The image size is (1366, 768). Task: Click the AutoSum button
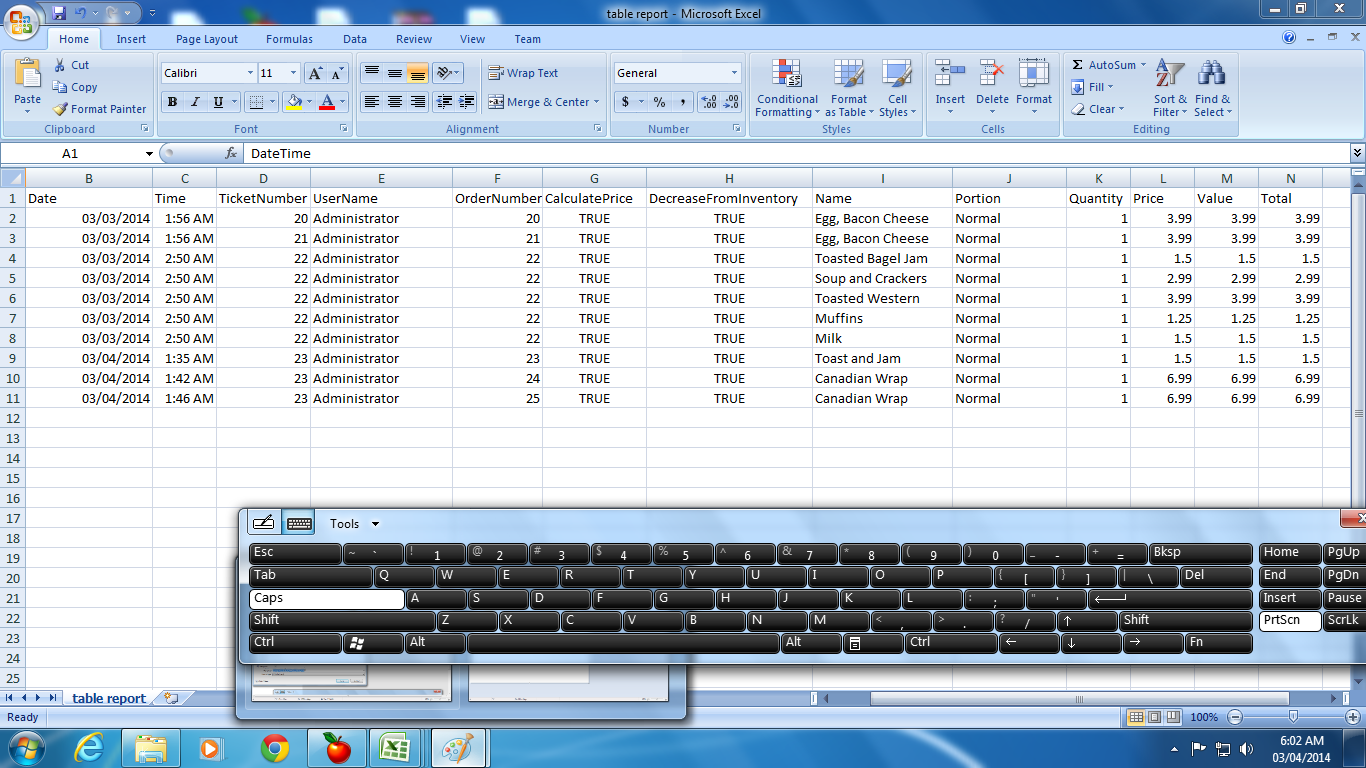pos(1103,65)
